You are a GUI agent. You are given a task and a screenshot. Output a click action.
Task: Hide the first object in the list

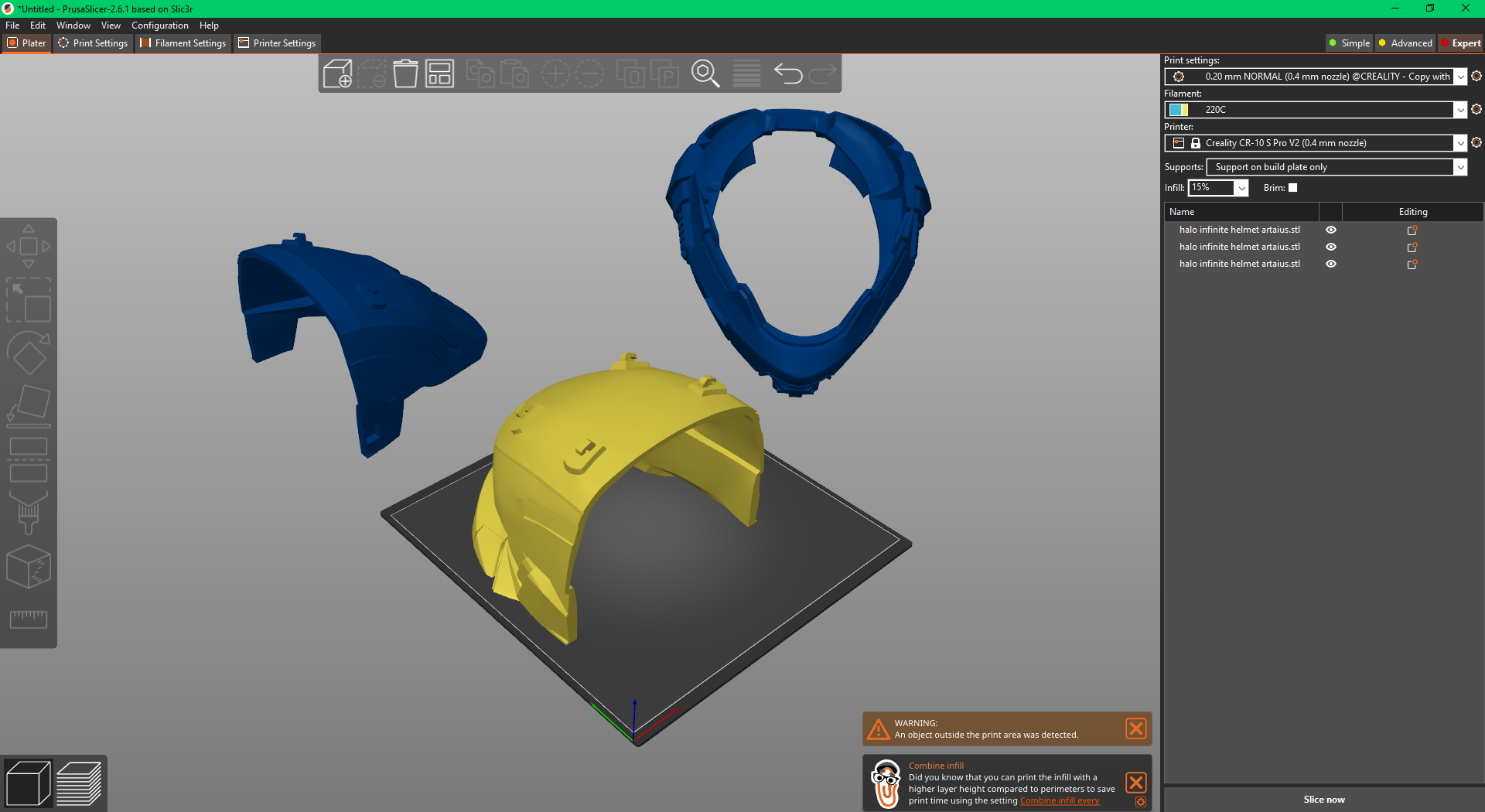click(x=1330, y=230)
